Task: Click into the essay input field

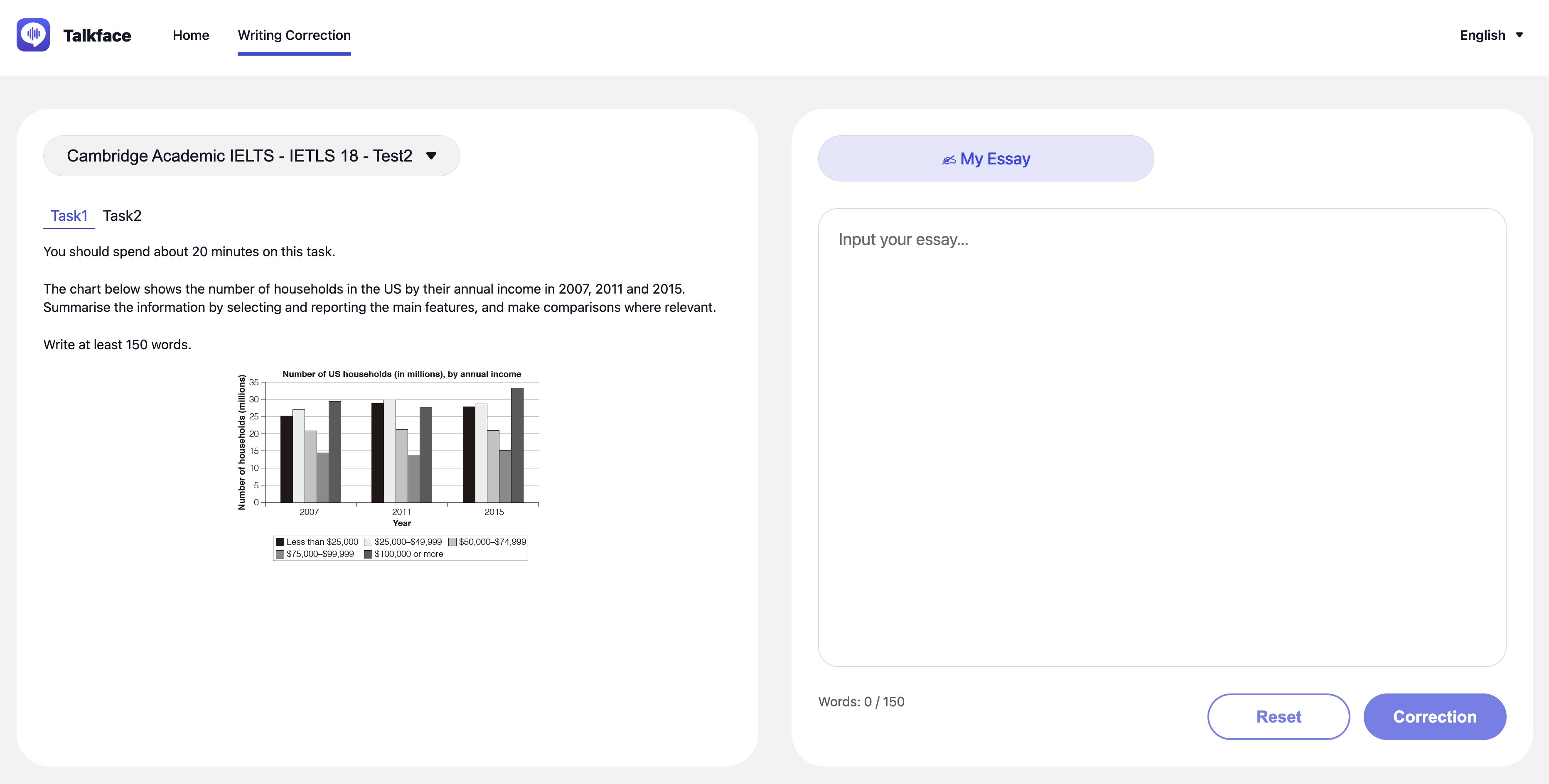Action: point(1162,437)
